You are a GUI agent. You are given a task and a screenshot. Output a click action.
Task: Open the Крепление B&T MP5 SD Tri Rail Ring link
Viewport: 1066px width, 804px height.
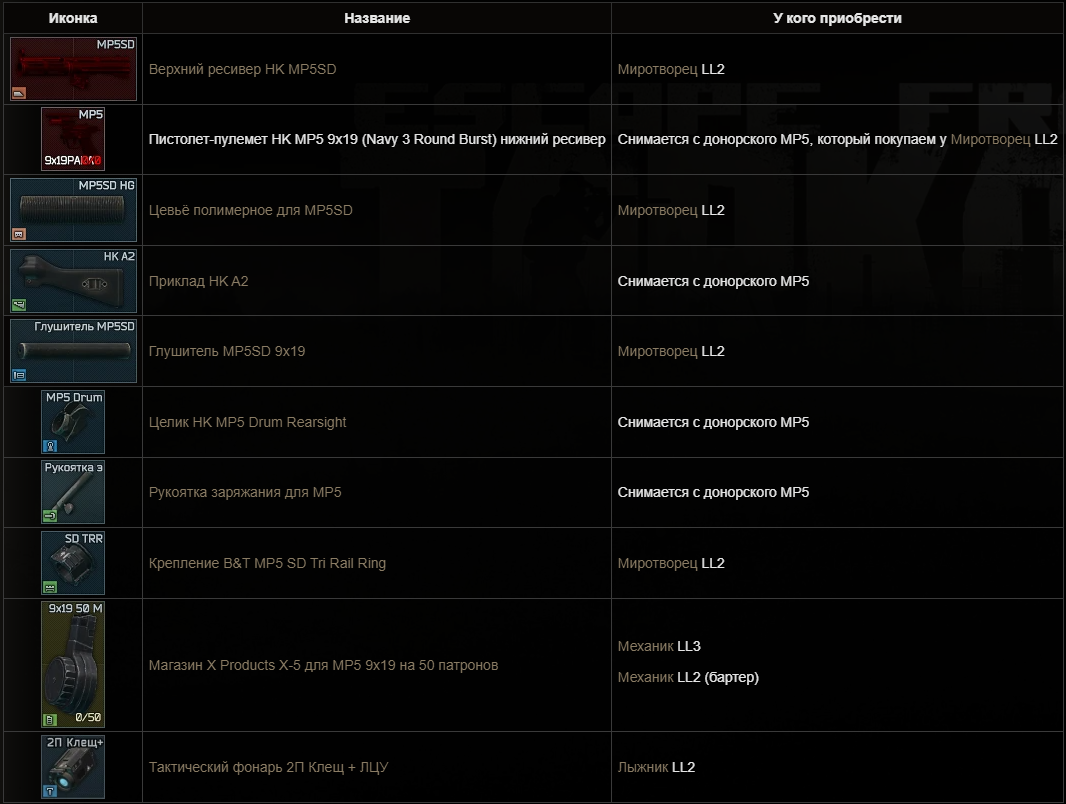click(267, 563)
